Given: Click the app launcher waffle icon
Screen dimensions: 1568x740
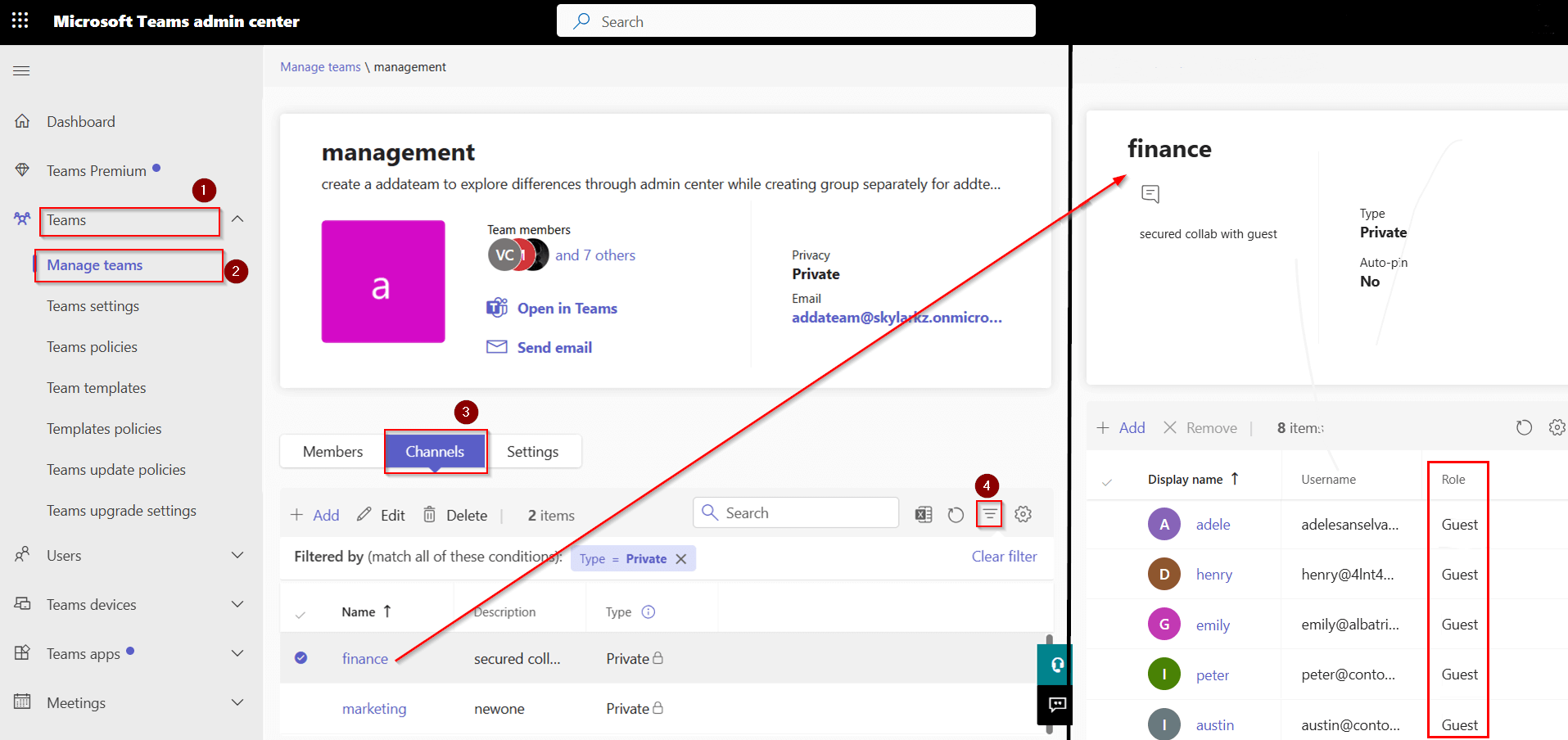Looking at the screenshot, I should tap(20, 20).
